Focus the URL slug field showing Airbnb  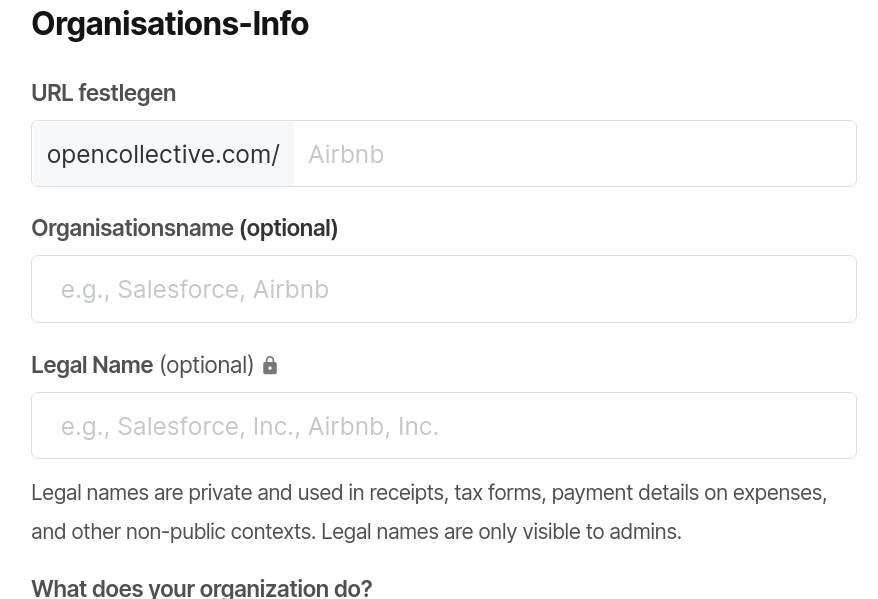pos(574,154)
